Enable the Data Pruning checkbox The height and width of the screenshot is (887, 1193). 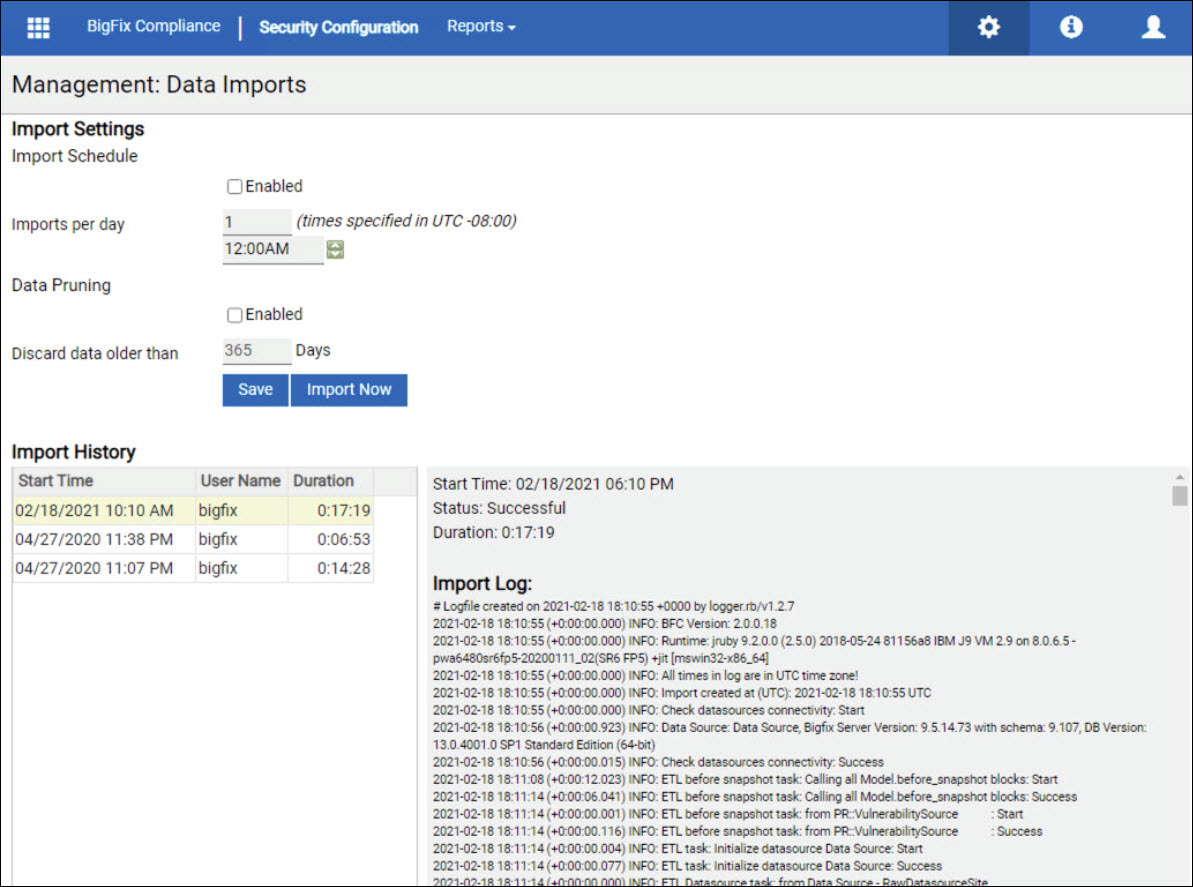click(235, 315)
